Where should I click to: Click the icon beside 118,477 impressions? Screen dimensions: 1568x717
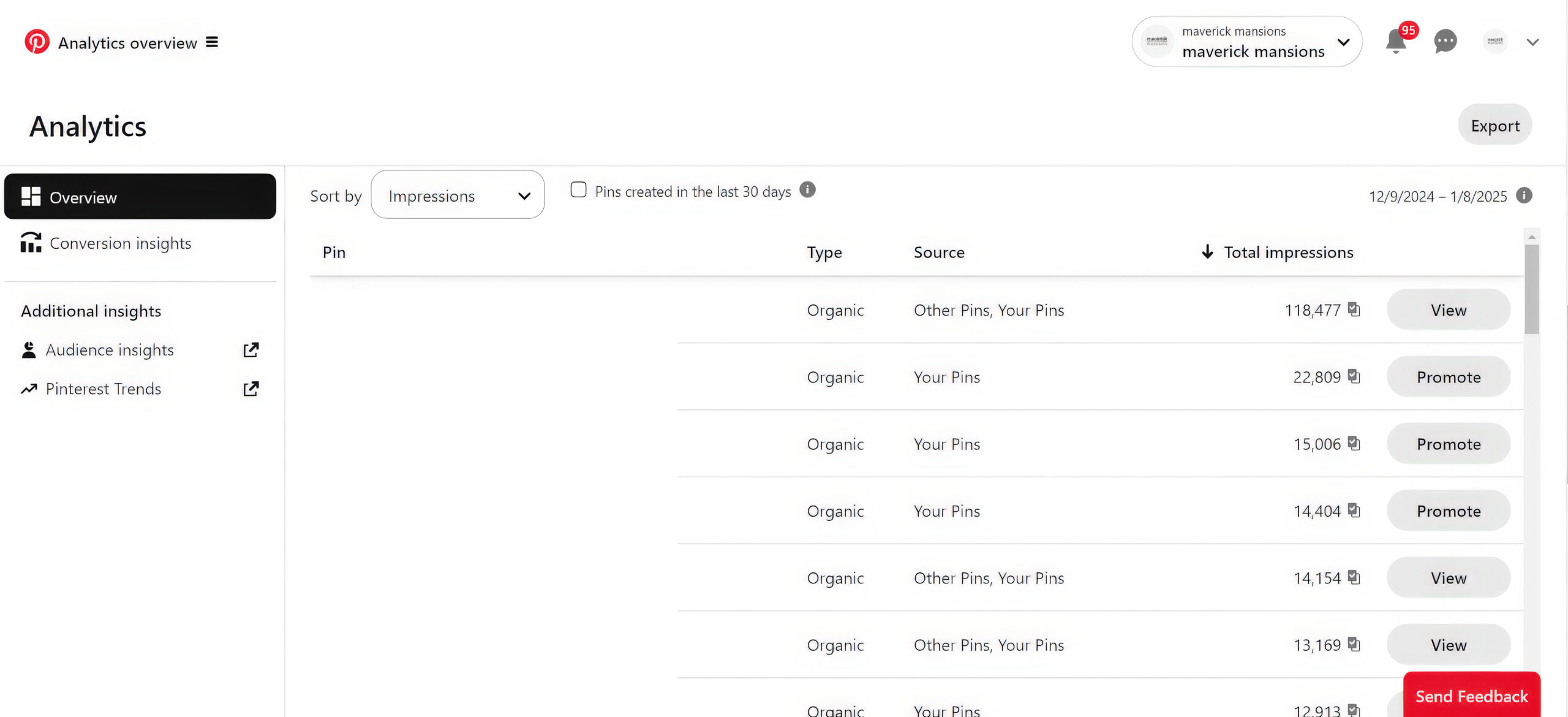pyautogui.click(x=1354, y=309)
